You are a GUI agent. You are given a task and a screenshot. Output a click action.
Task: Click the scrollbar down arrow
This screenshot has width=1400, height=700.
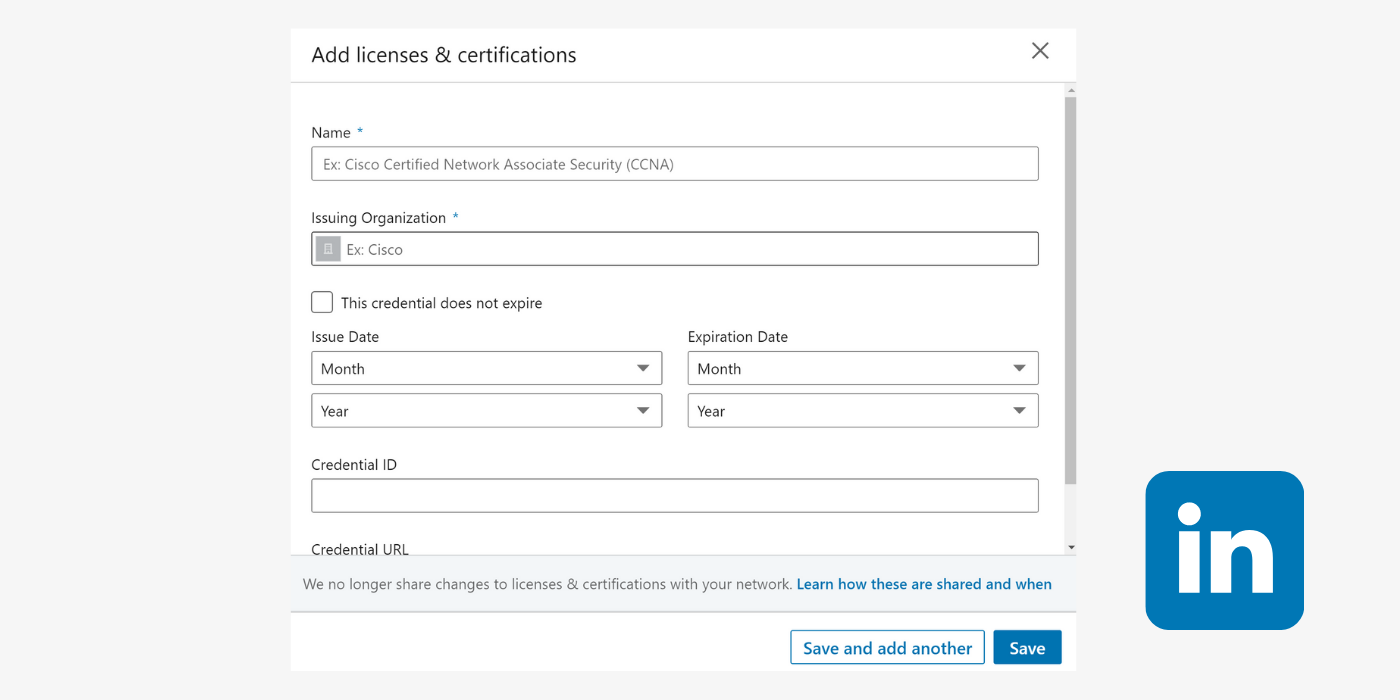1071,548
